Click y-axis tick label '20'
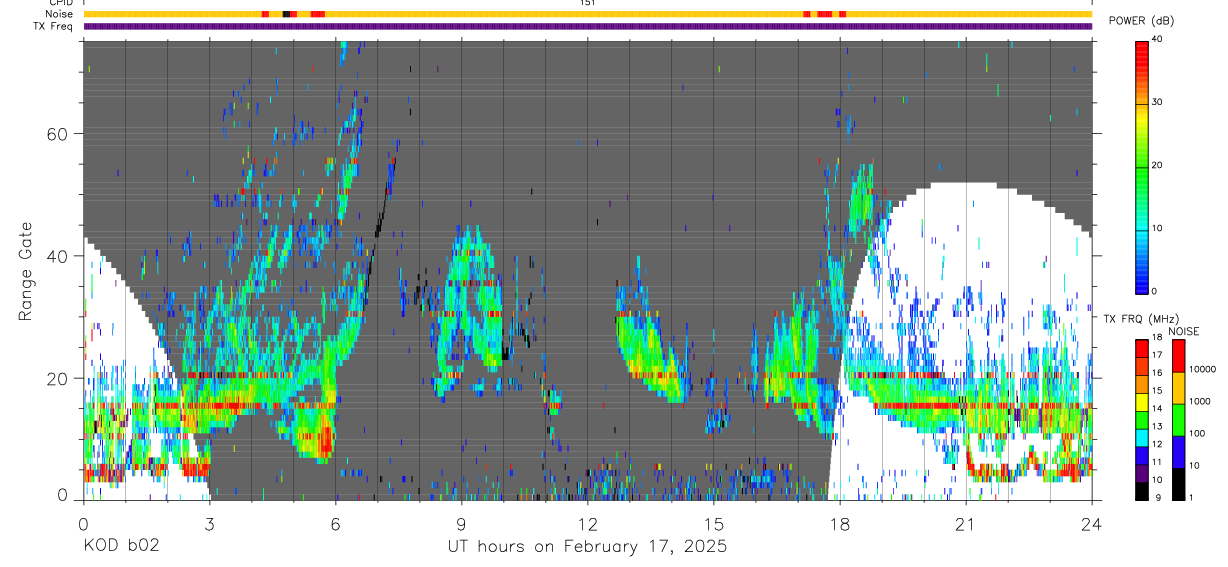 tap(58, 379)
